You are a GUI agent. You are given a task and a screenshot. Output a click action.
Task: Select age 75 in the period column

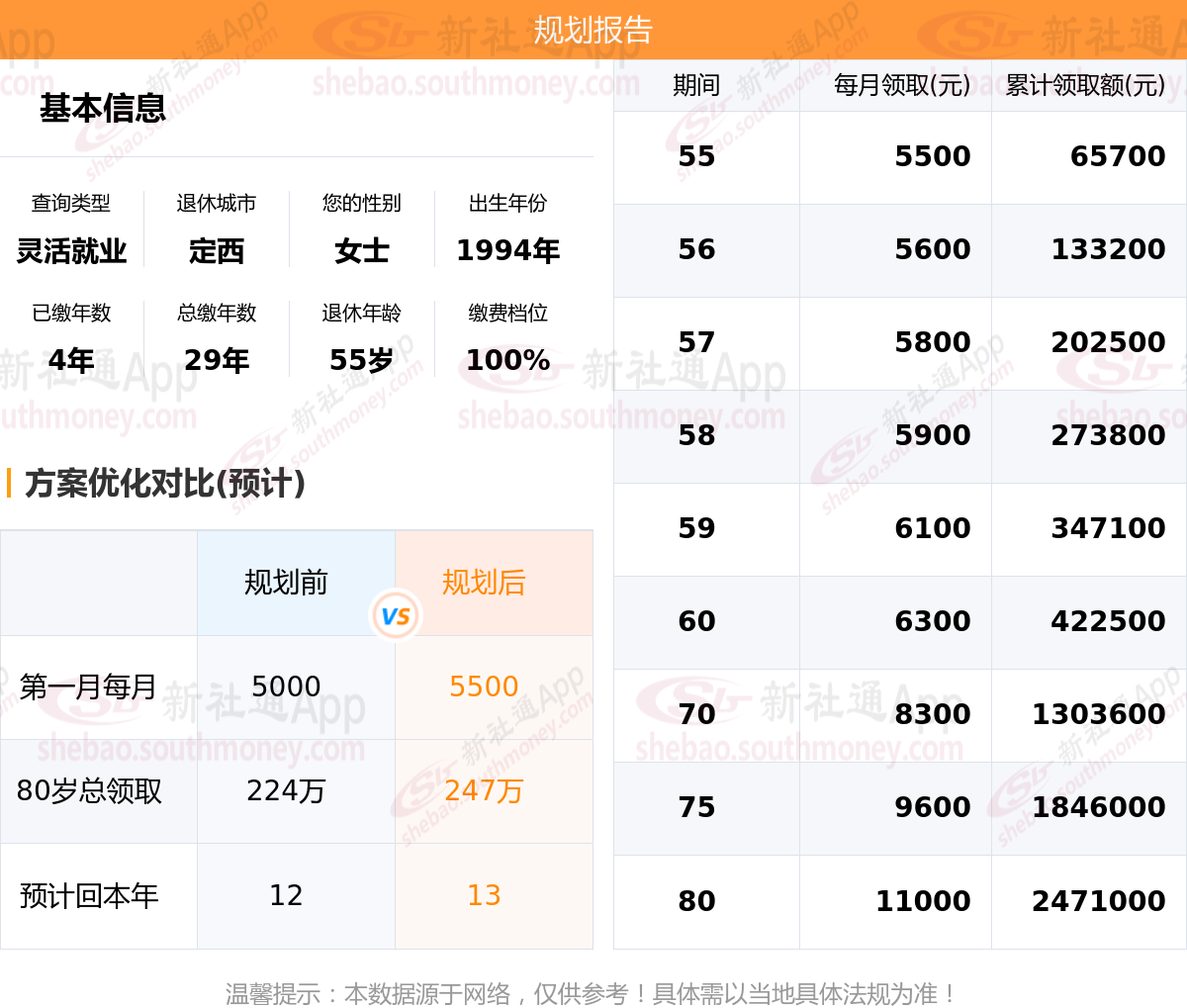point(696,807)
